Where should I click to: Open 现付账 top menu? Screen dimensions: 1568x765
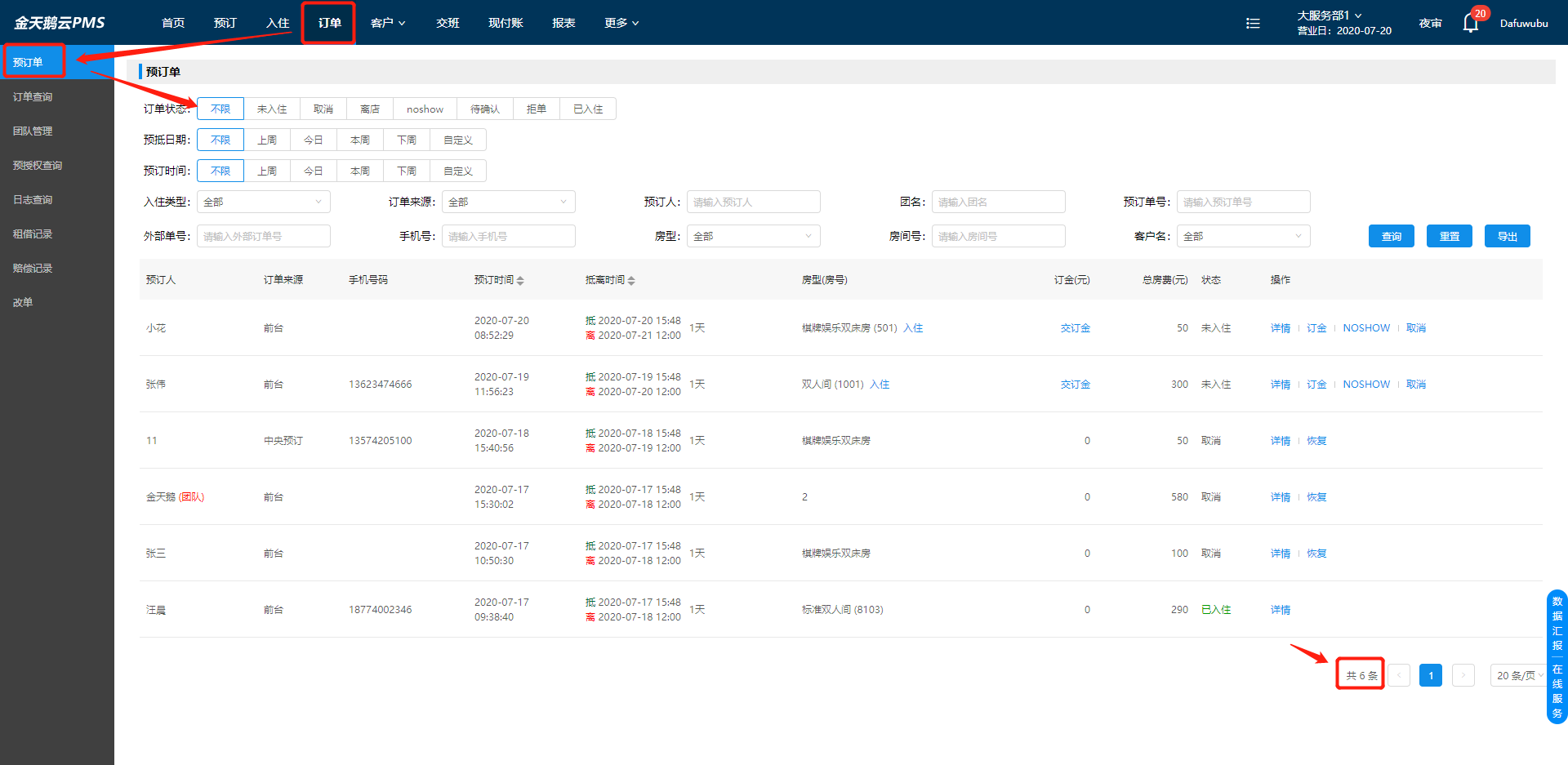(506, 23)
